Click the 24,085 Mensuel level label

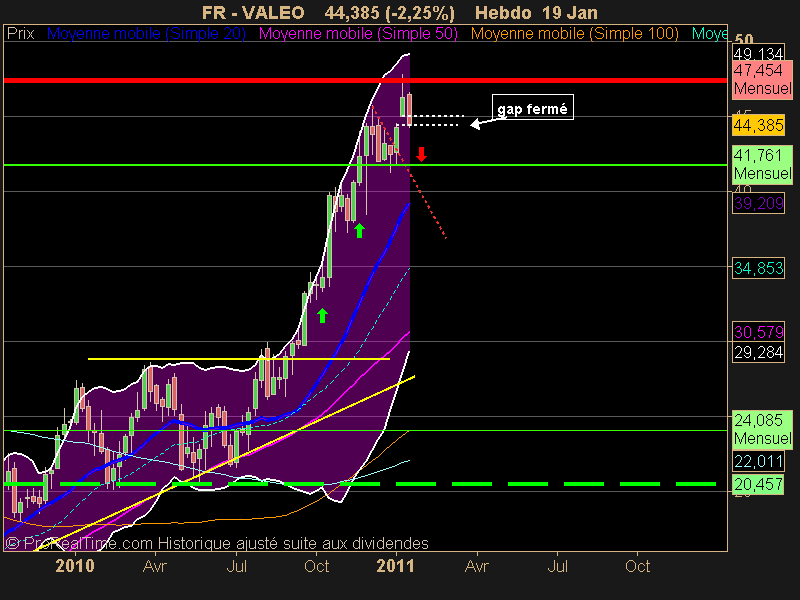(x=762, y=430)
